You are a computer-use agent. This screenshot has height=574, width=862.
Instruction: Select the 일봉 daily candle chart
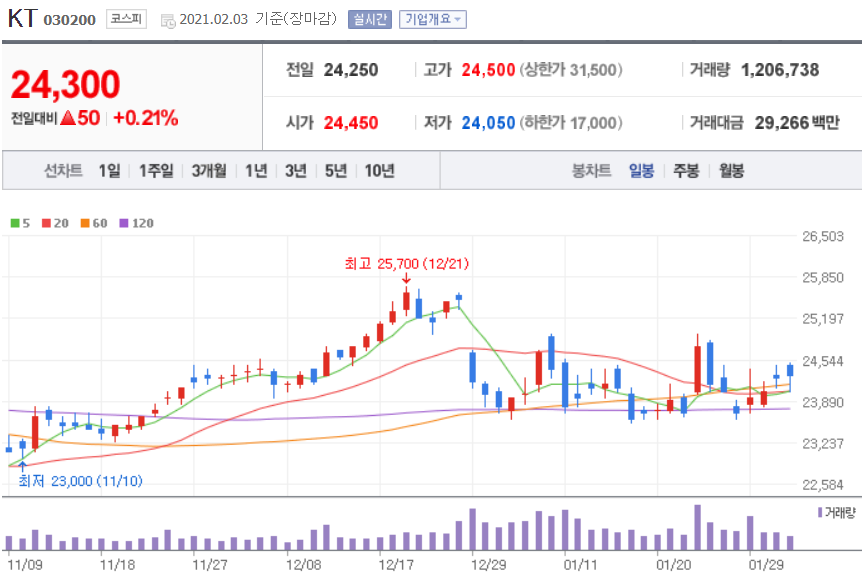click(x=642, y=171)
